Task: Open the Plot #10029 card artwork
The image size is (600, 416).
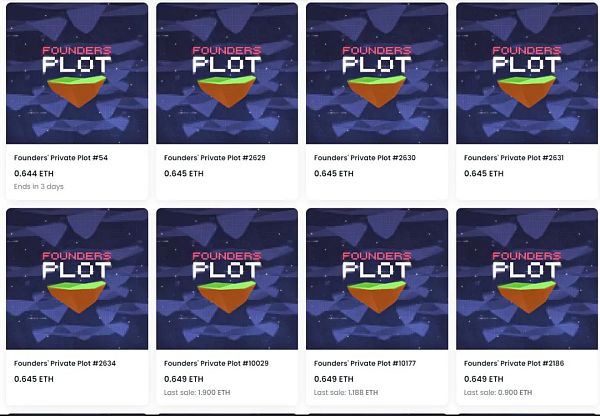Action: (226, 279)
